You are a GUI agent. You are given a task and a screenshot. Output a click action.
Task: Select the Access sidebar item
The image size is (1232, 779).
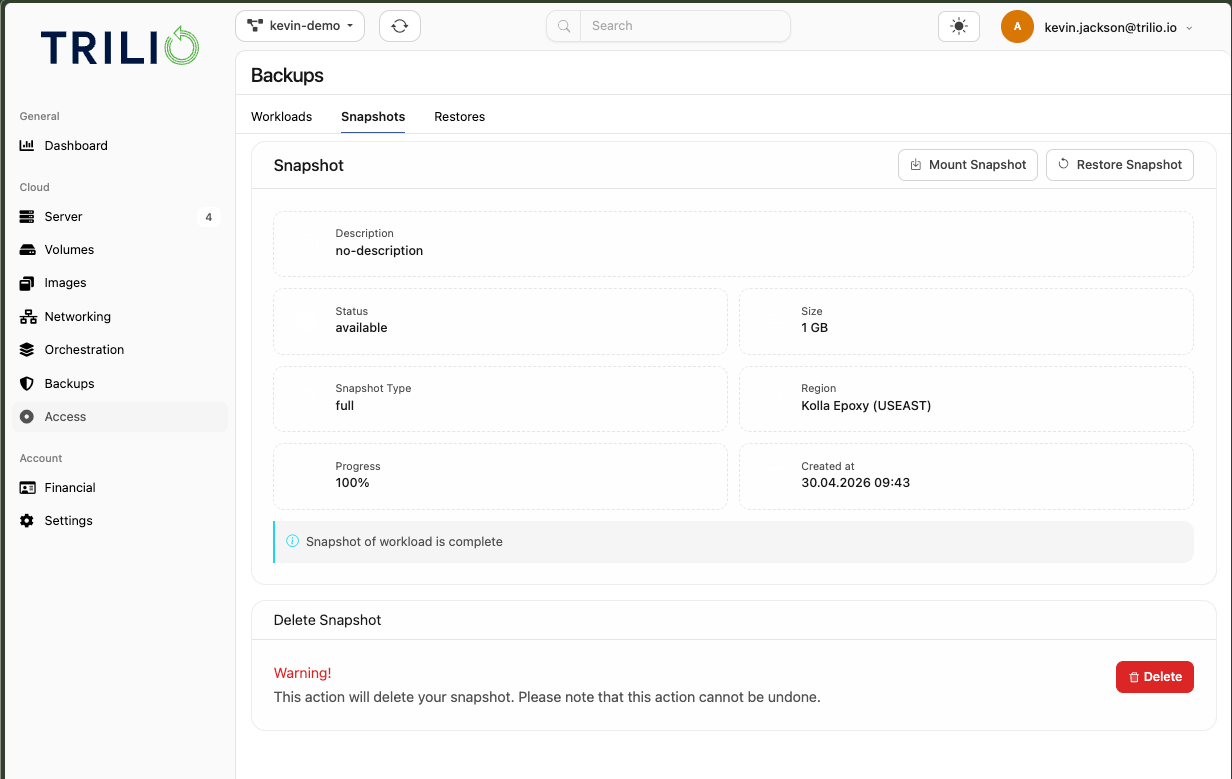(x=120, y=417)
